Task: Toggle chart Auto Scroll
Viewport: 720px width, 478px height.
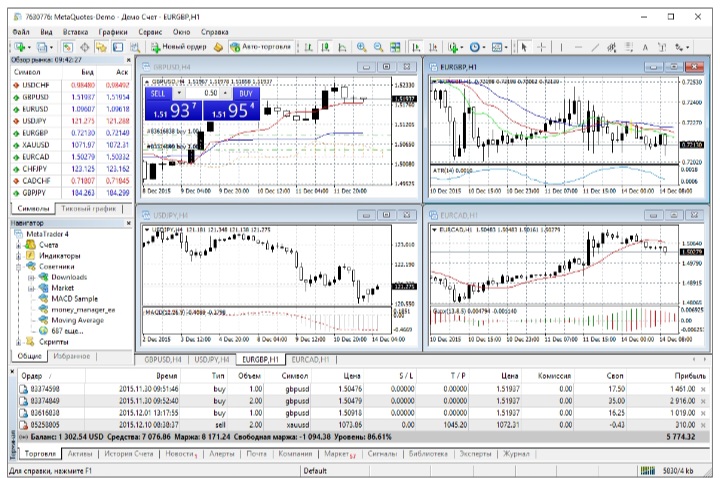Action: click(x=416, y=47)
